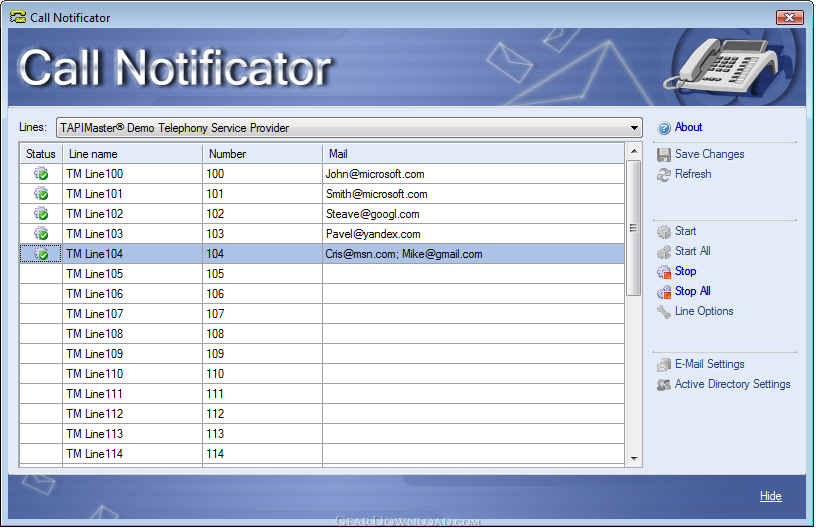Select the TM Line102 name cell

[x=132, y=213]
